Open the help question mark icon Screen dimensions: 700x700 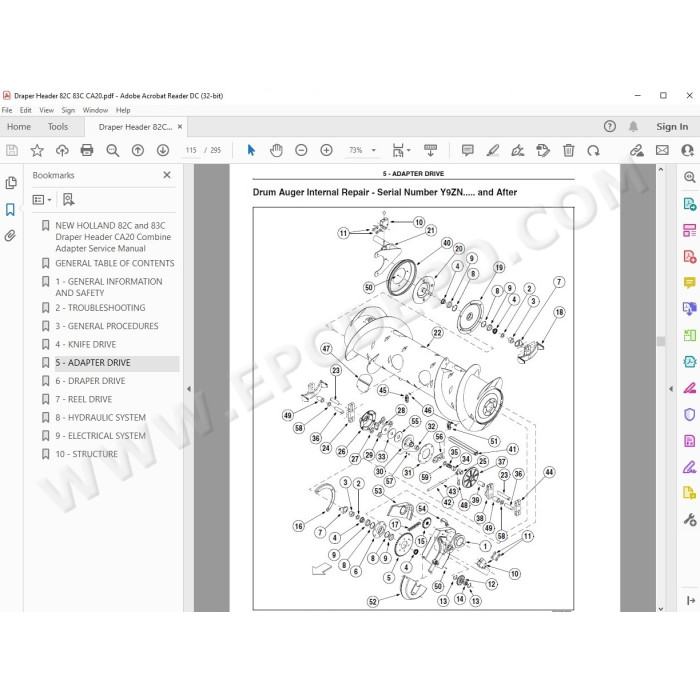click(x=610, y=127)
